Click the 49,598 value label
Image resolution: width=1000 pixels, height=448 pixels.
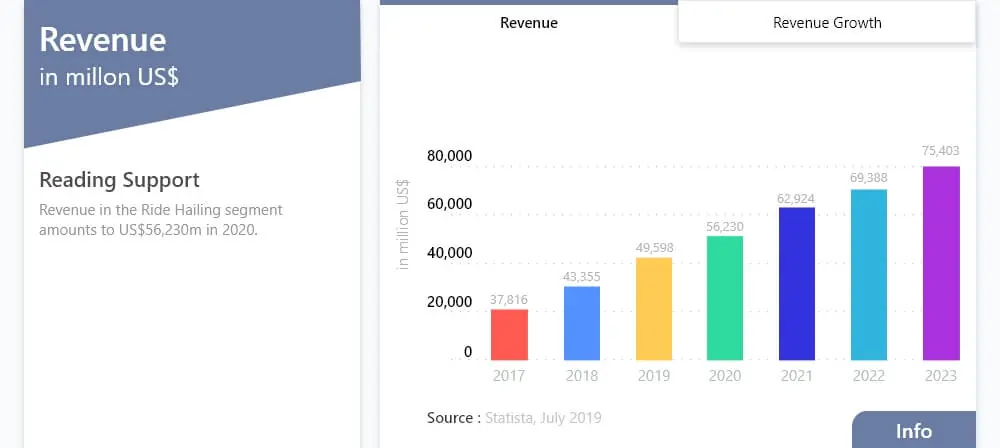coord(654,248)
